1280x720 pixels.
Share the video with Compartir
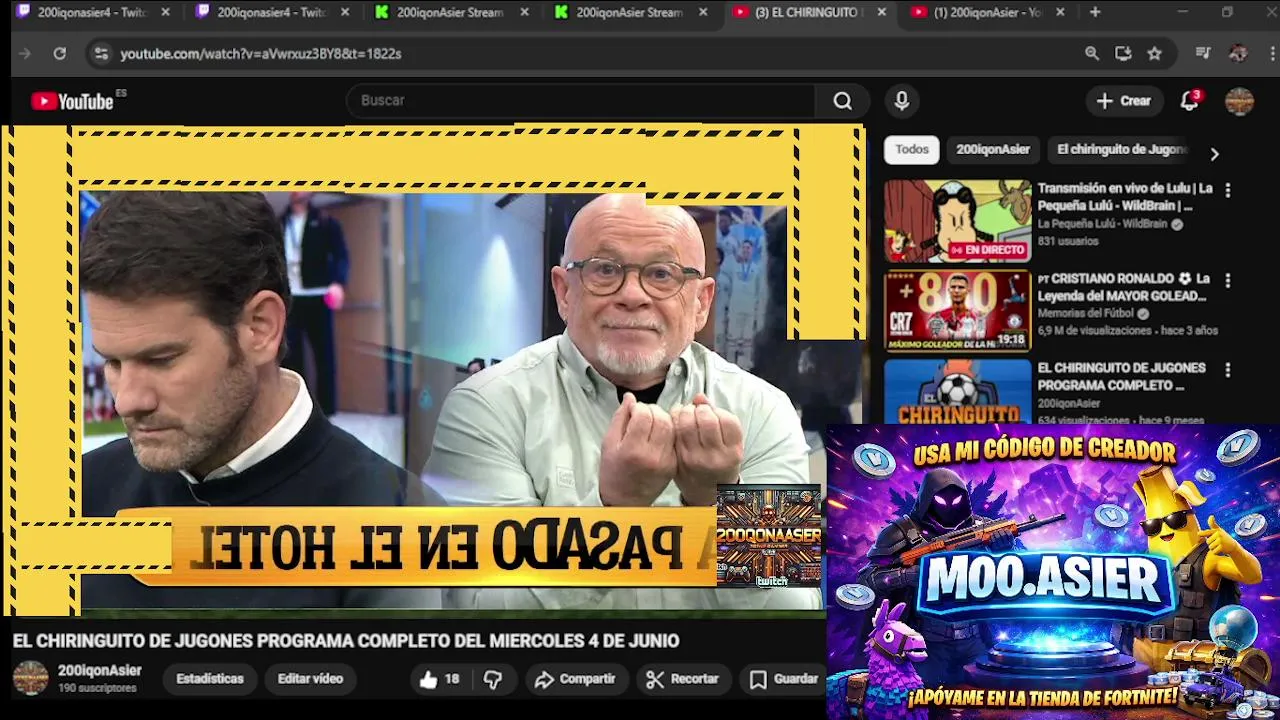point(575,679)
